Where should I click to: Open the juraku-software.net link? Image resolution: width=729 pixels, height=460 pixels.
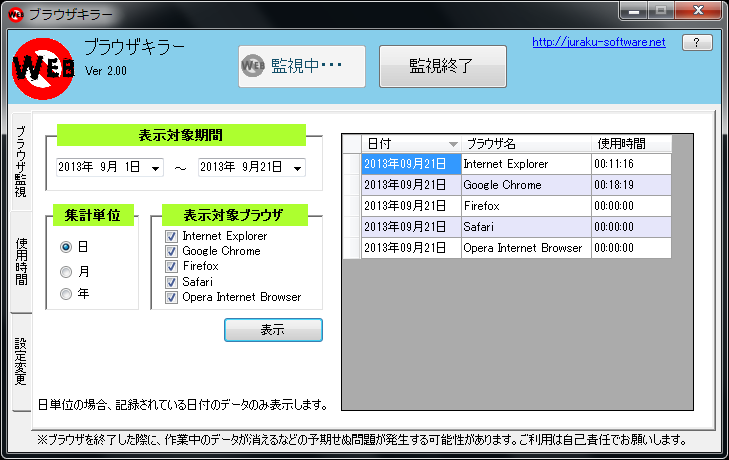click(598, 42)
